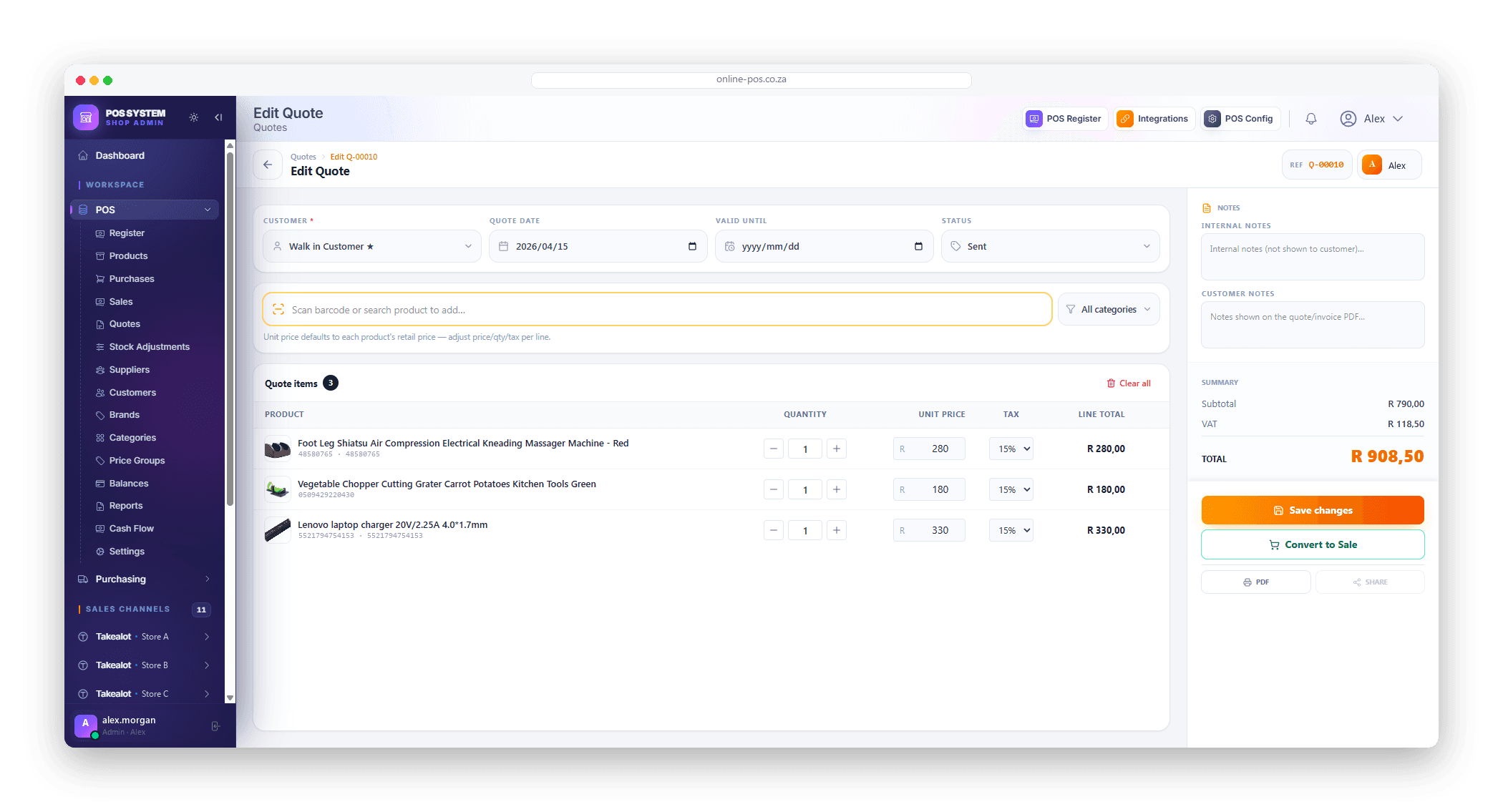This screenshot has width=1503, height=812.
Task: Export quote as PDF
Action: pos(1256,582)
